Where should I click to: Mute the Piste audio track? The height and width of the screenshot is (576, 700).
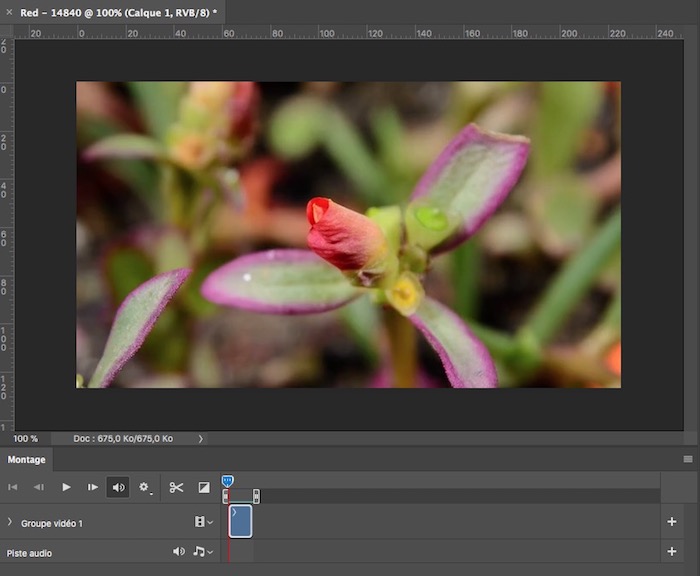(x=179, y=552)
